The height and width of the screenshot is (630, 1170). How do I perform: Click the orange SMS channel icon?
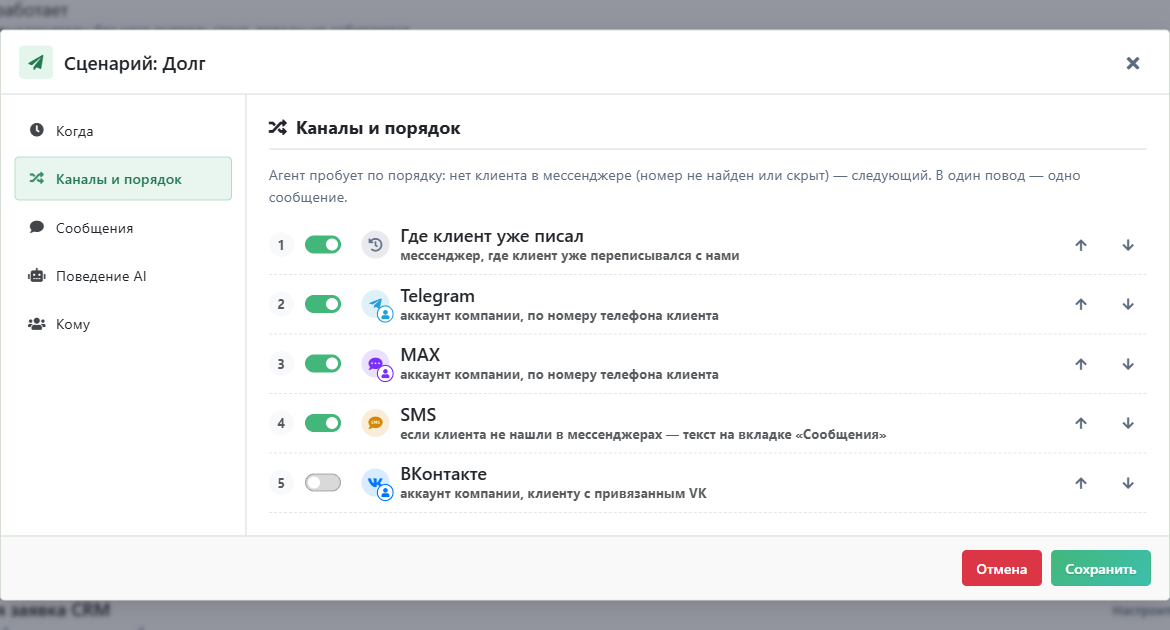375,423
